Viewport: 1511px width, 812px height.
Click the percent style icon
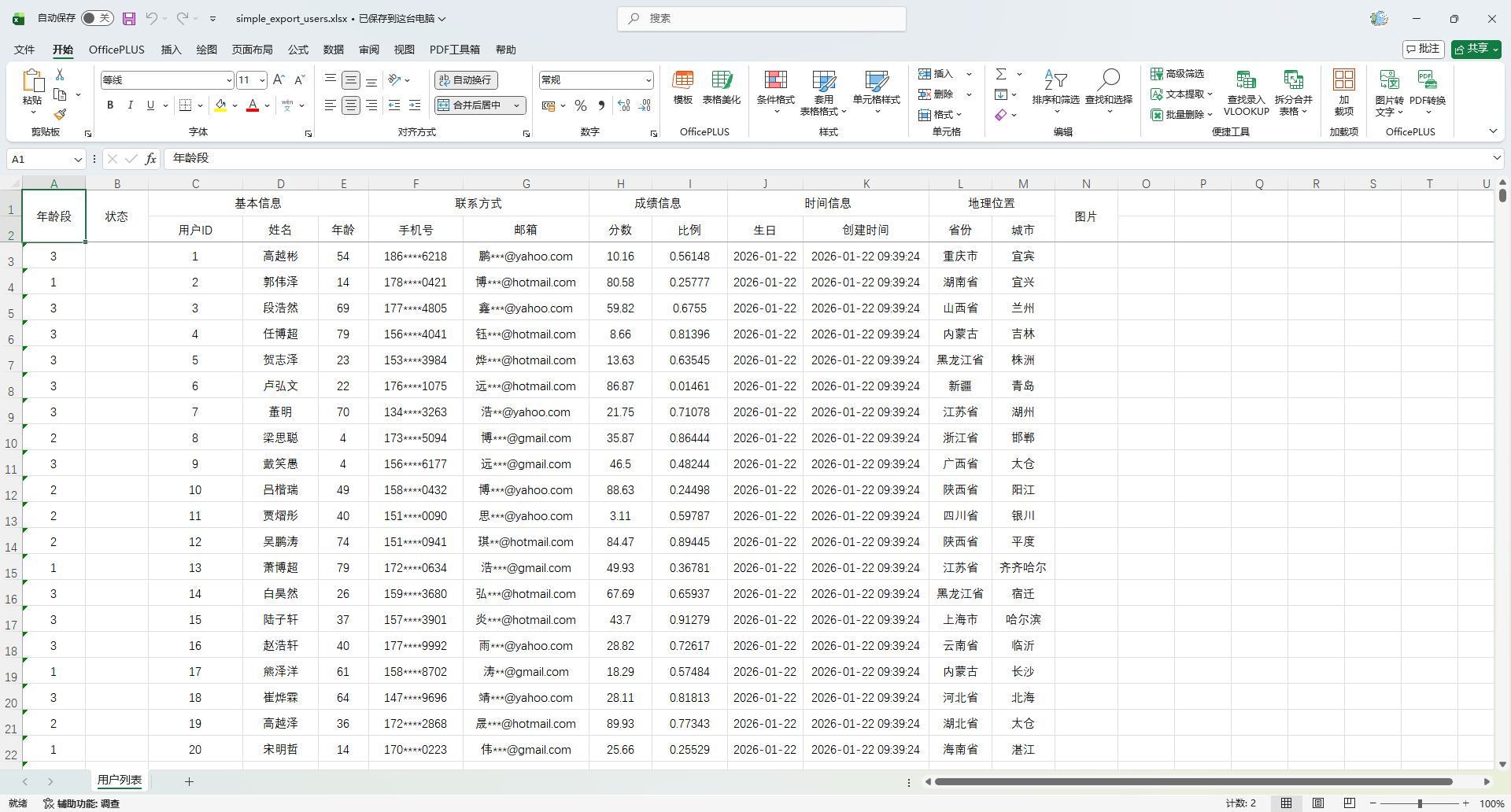[x=581, y=105]
